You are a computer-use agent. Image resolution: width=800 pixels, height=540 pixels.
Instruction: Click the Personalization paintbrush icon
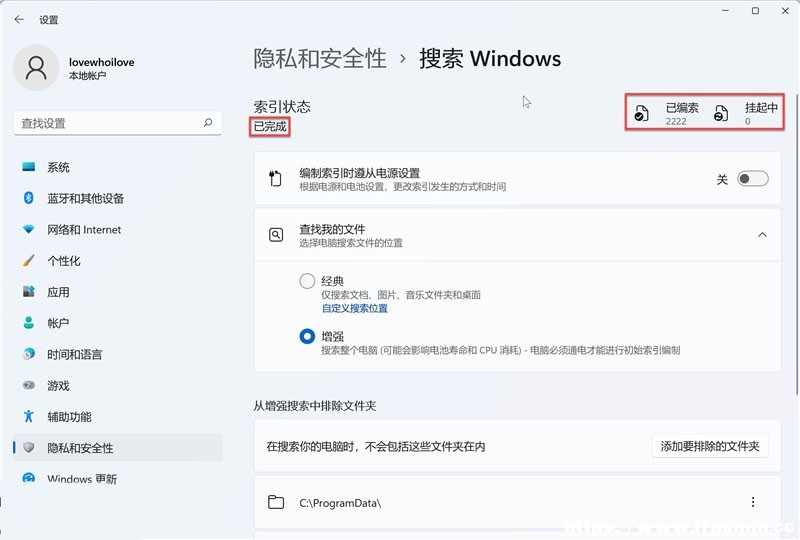click(x=29, y=261)
